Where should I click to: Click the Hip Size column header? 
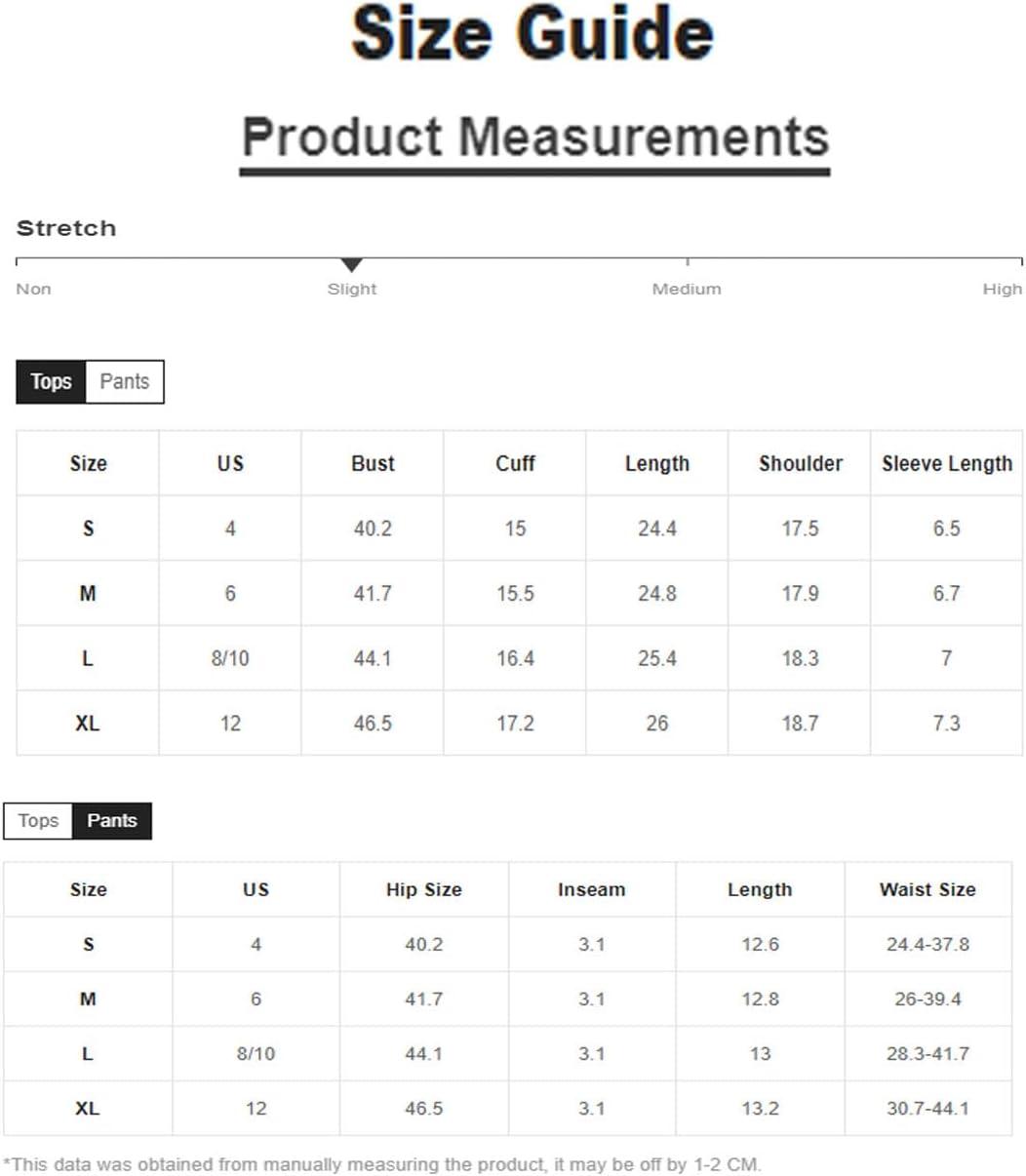pos(423,889)
